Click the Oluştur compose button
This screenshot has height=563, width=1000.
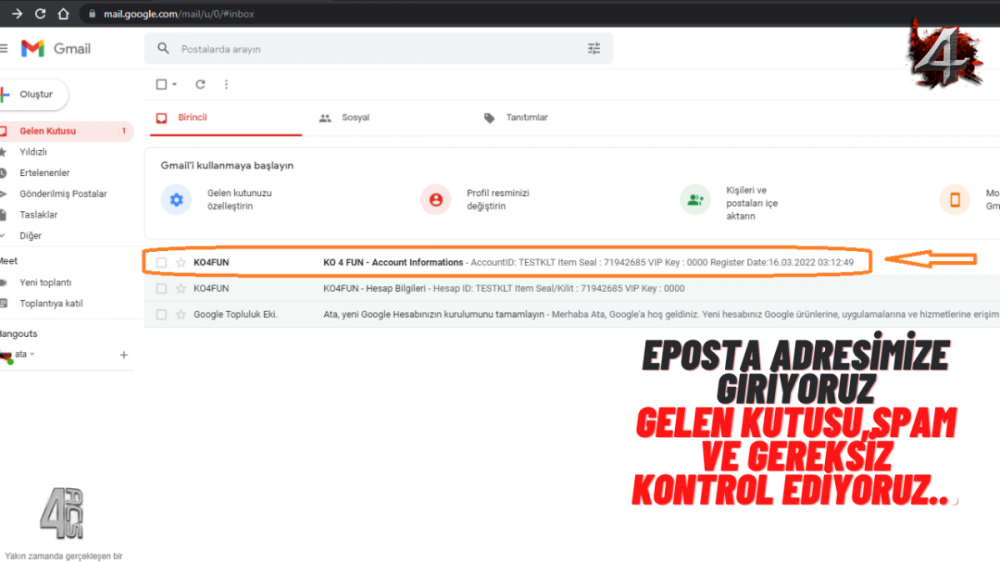(x=32, y=94)
